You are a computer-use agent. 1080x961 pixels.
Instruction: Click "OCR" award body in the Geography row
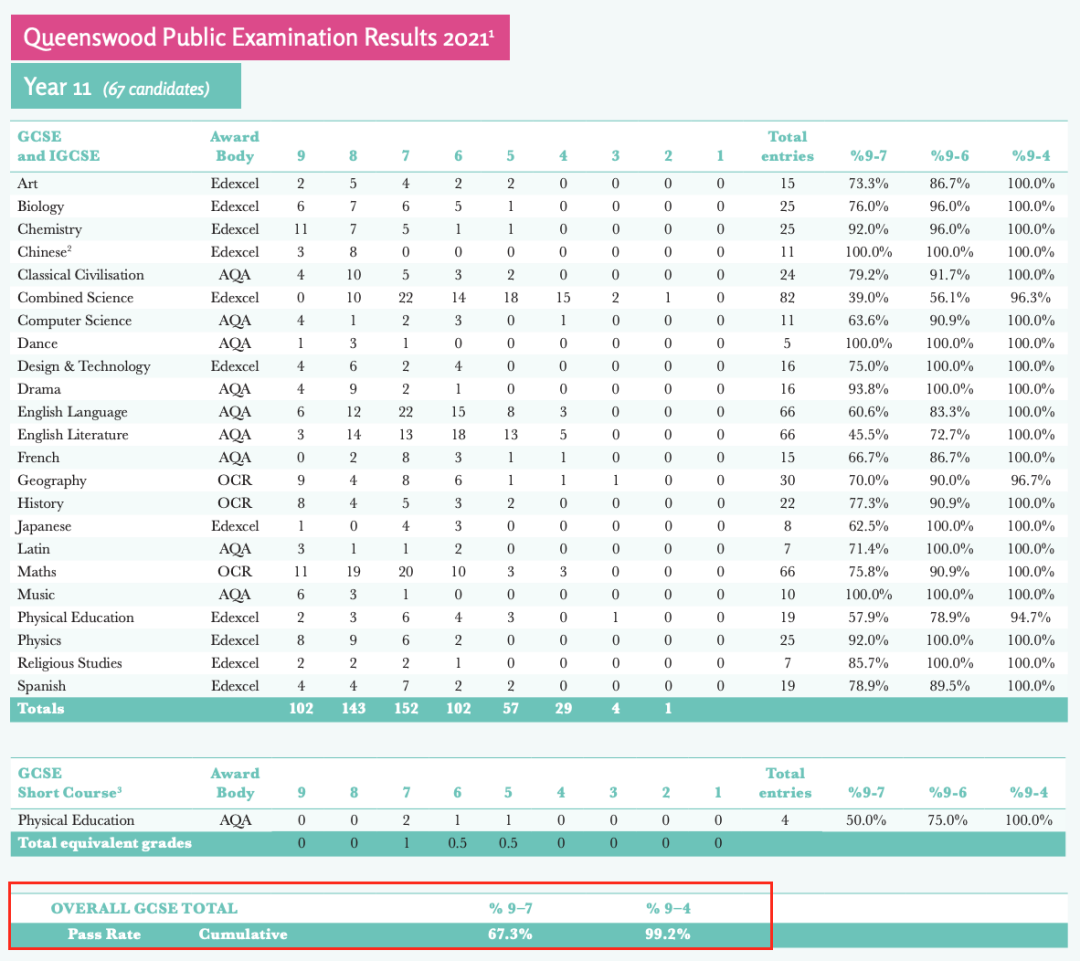tap(235, 480)
